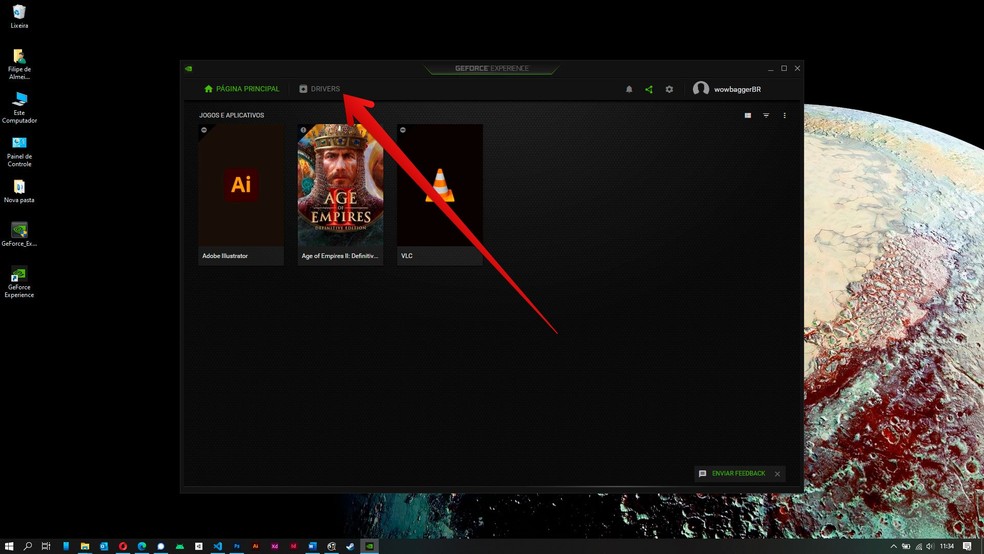Click the Age of Empires II: Definitiv... label

click(x=340, y=256)
